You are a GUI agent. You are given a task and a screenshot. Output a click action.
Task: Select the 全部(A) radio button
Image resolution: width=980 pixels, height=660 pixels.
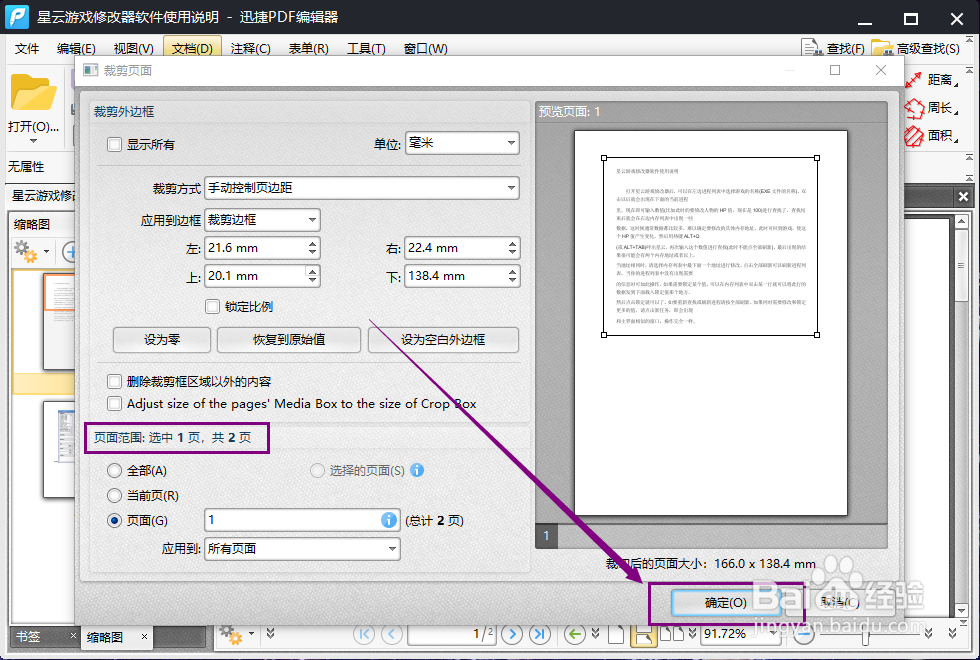point(114,470)
